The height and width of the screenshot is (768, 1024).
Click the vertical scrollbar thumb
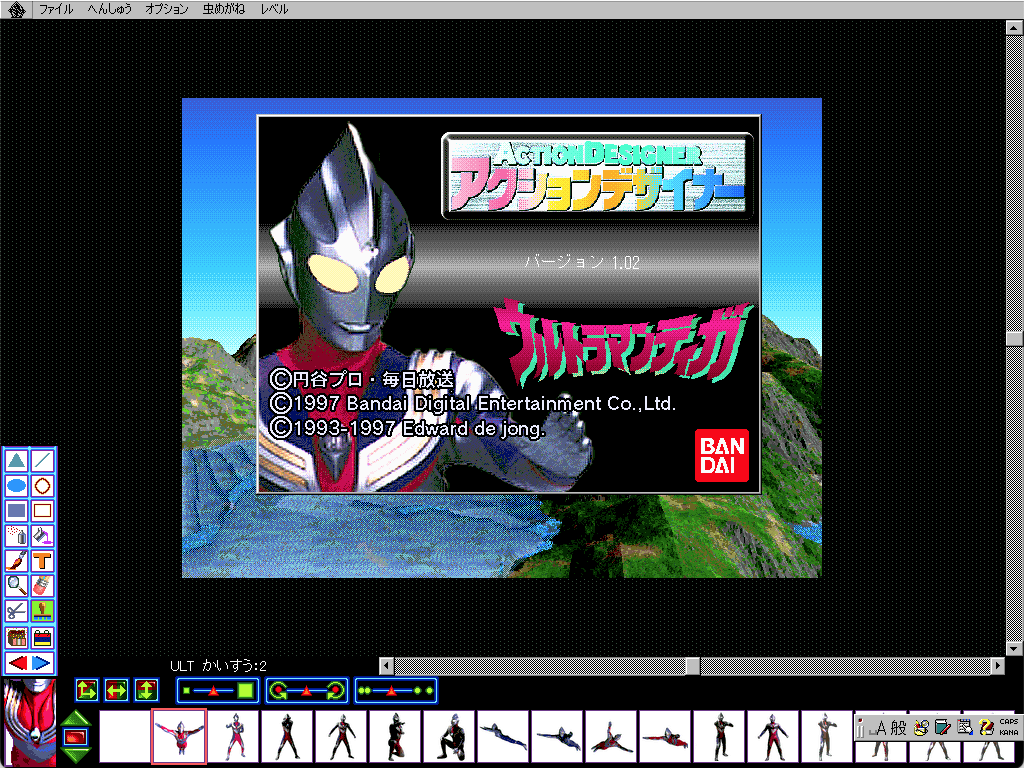1014,338
